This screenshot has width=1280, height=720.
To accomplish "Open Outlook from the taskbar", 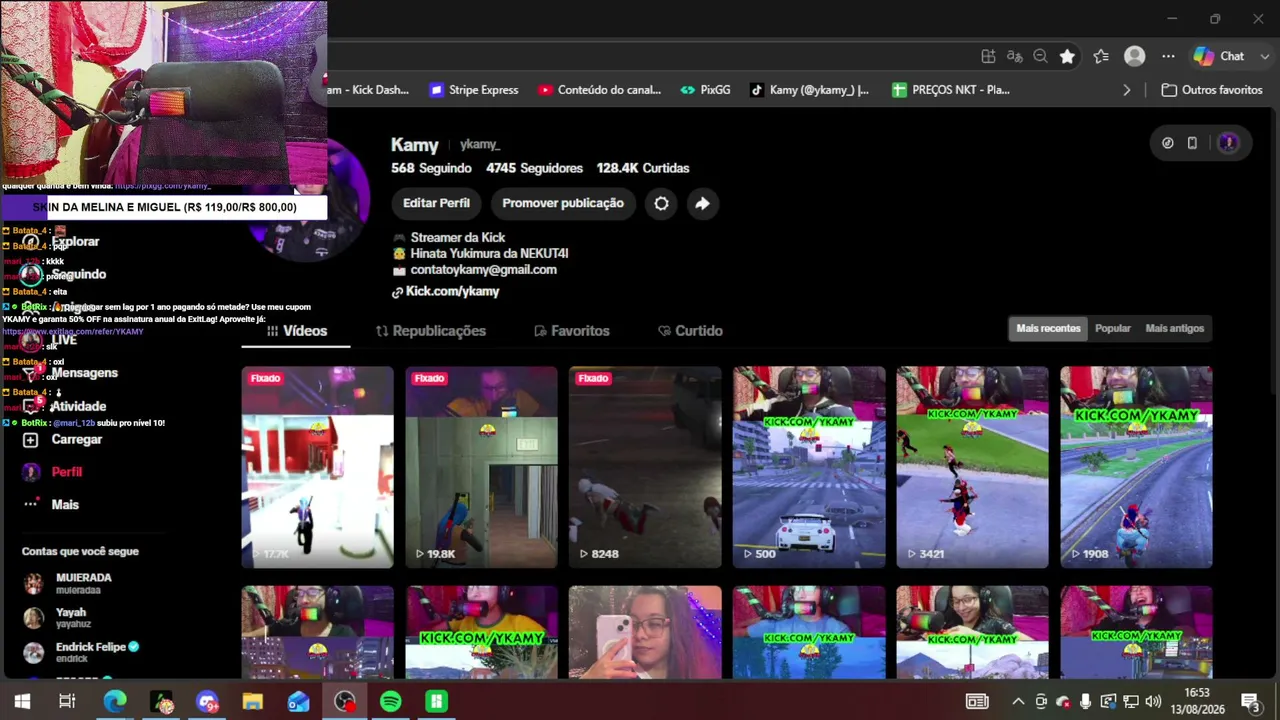I will pyautogui.click(x=298, y=702).
